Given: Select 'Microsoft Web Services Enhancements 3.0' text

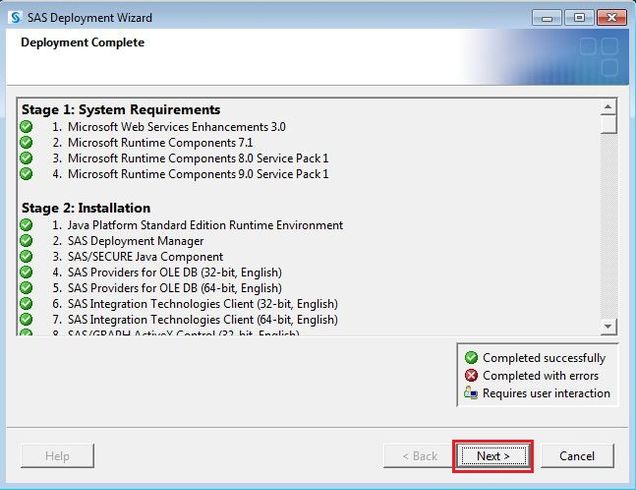Looking at the screenshot, I should click(x=177, y=127).
